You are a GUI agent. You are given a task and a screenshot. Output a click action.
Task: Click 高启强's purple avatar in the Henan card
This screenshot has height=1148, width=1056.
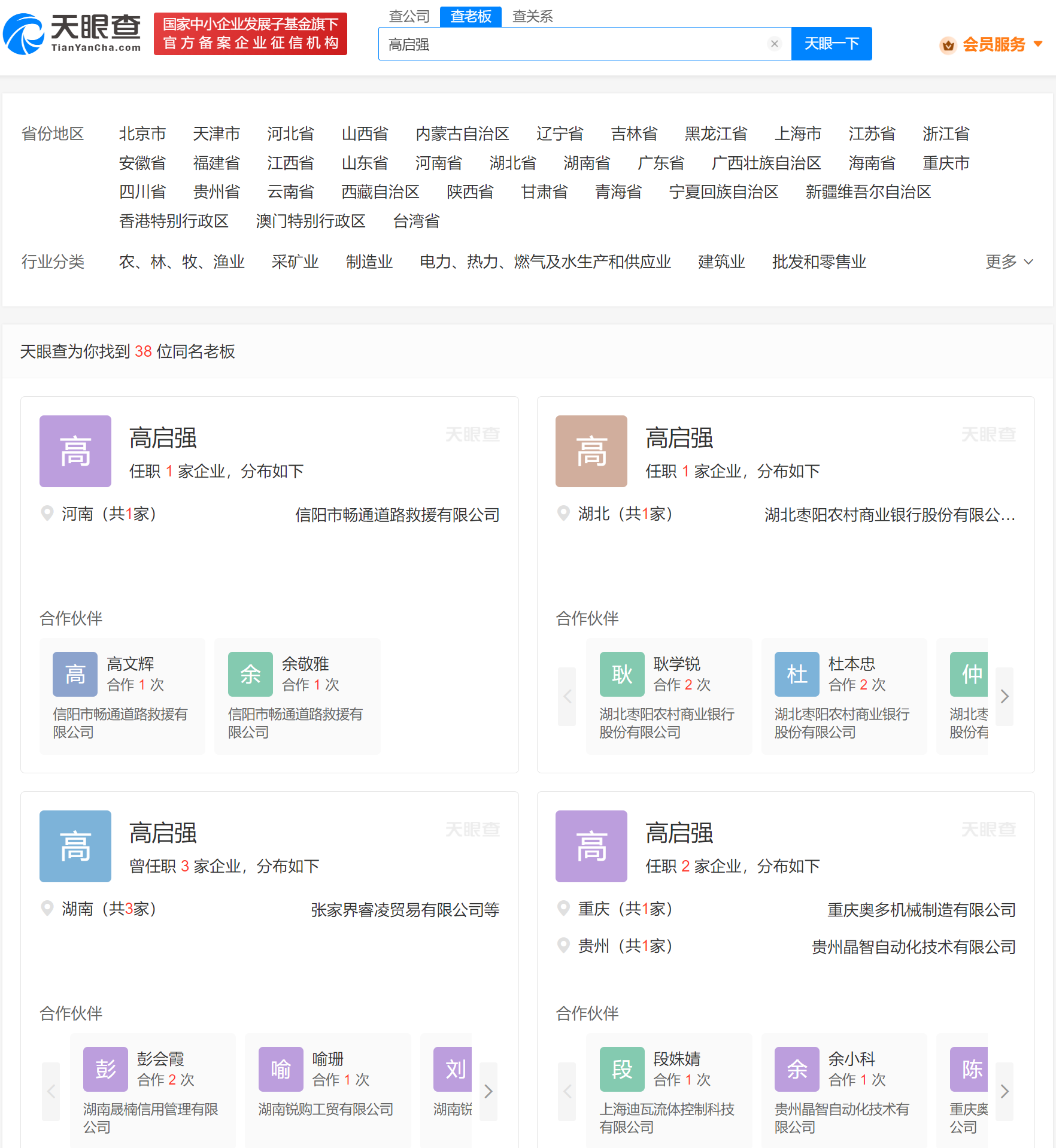[75, 451]
